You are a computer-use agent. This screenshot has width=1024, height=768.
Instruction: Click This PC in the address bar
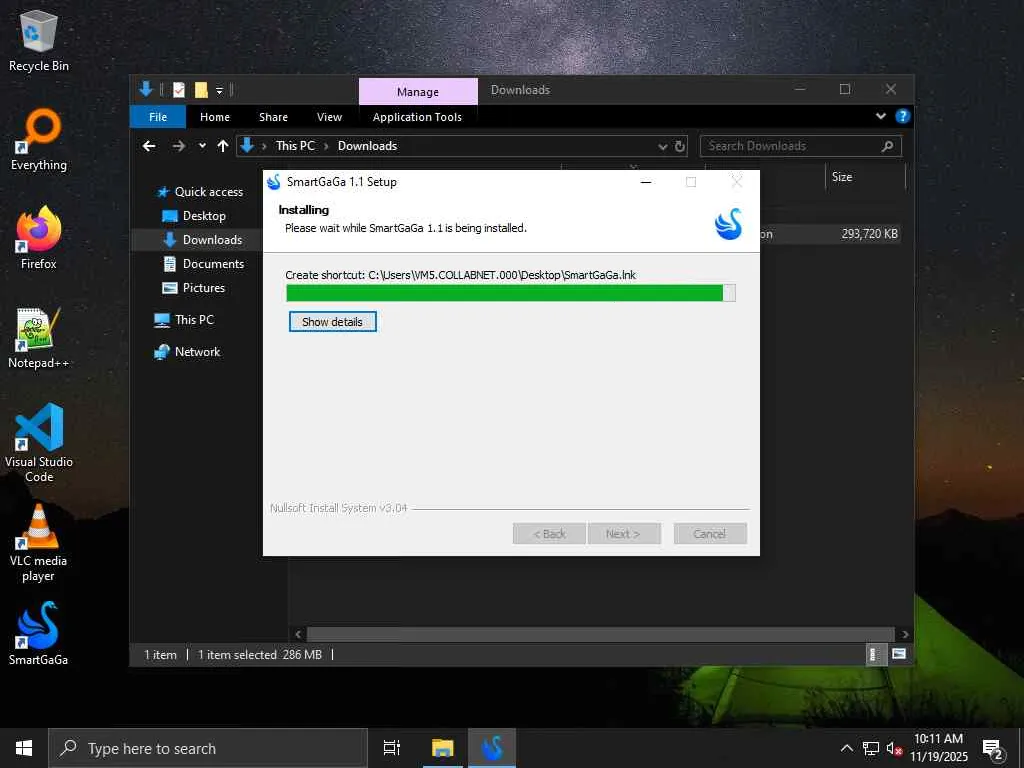coord(295,146)
